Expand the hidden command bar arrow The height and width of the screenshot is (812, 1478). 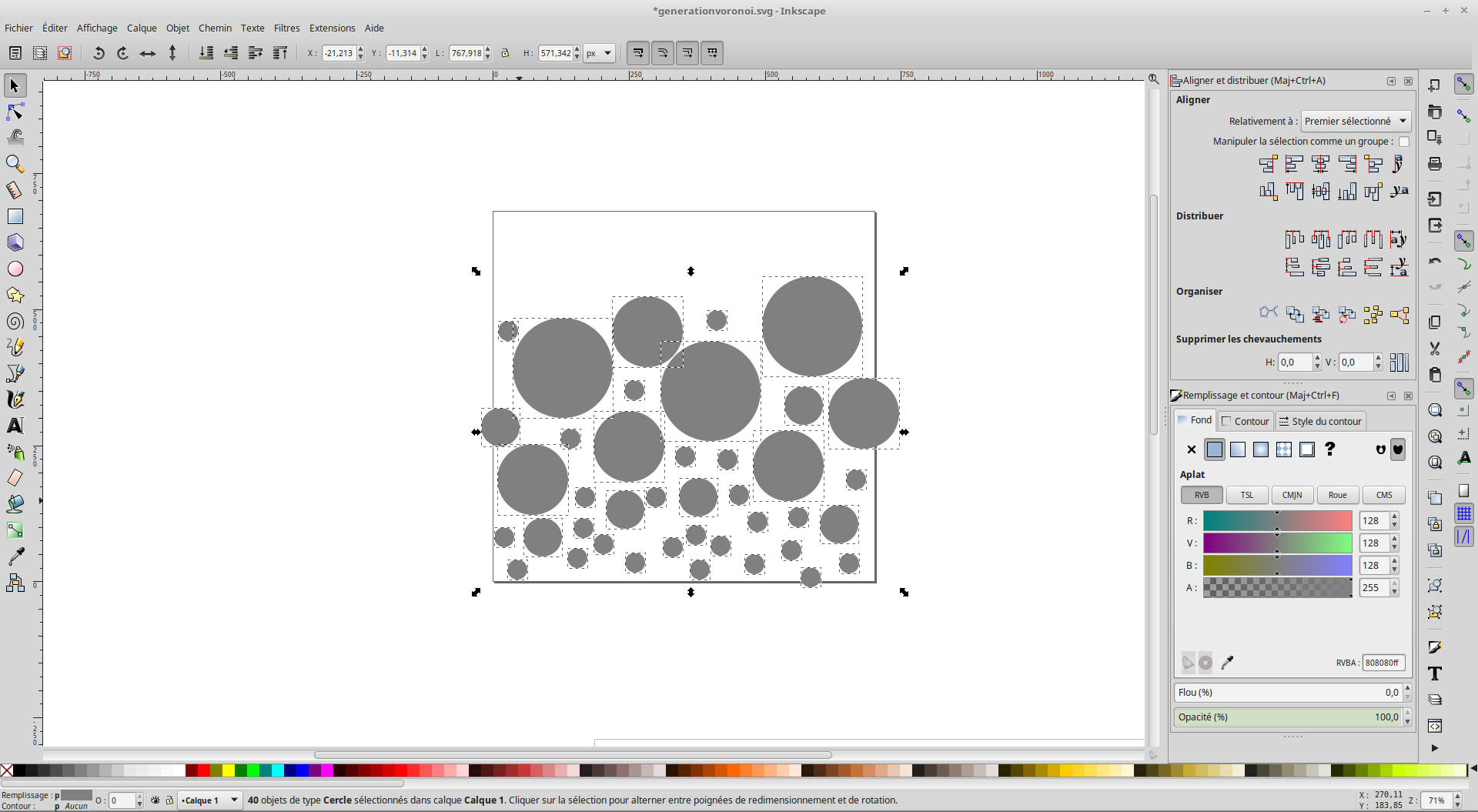click(1435, 748)
